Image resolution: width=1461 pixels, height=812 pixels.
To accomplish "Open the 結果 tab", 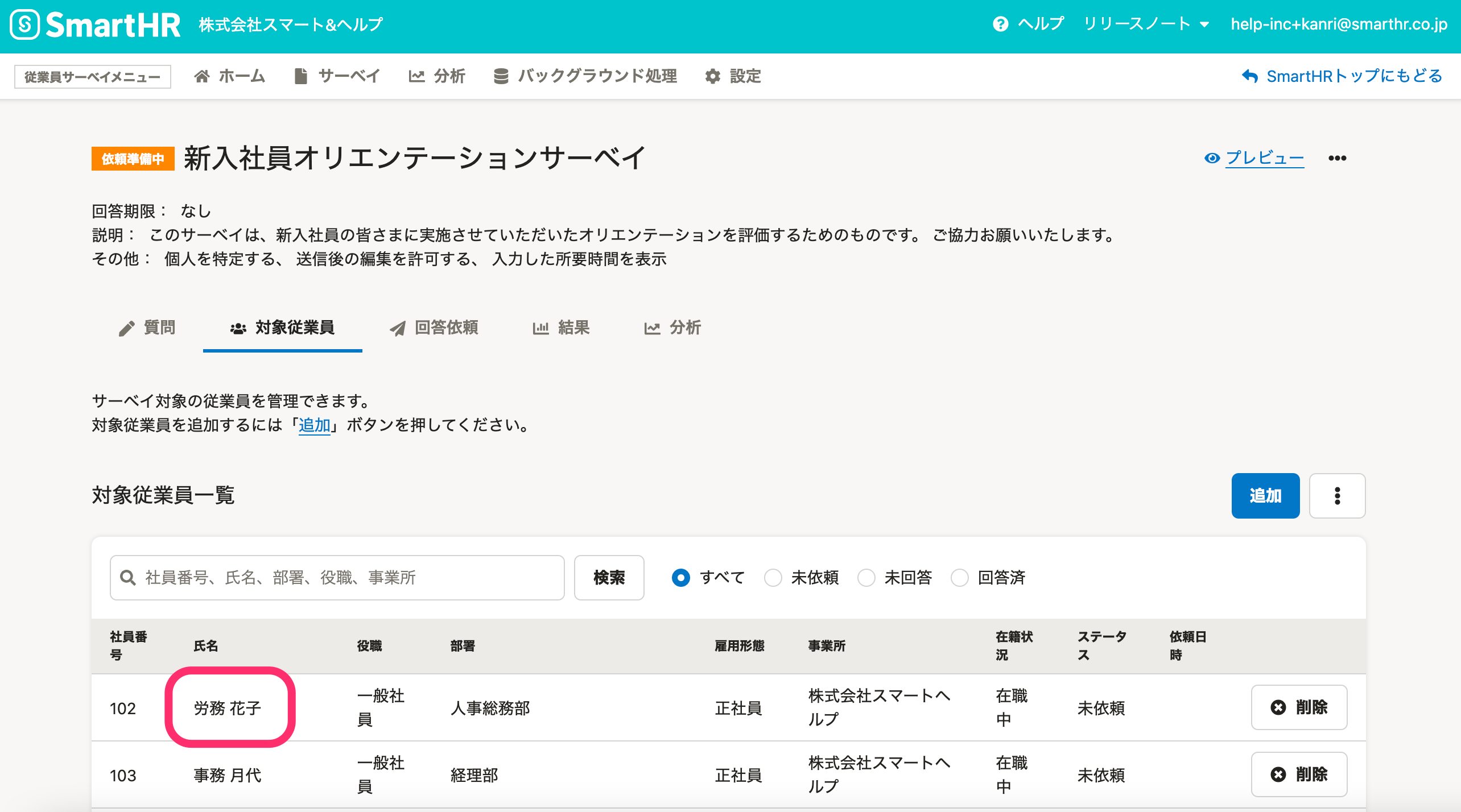I will pyautogui.click(x=561, y=328).
